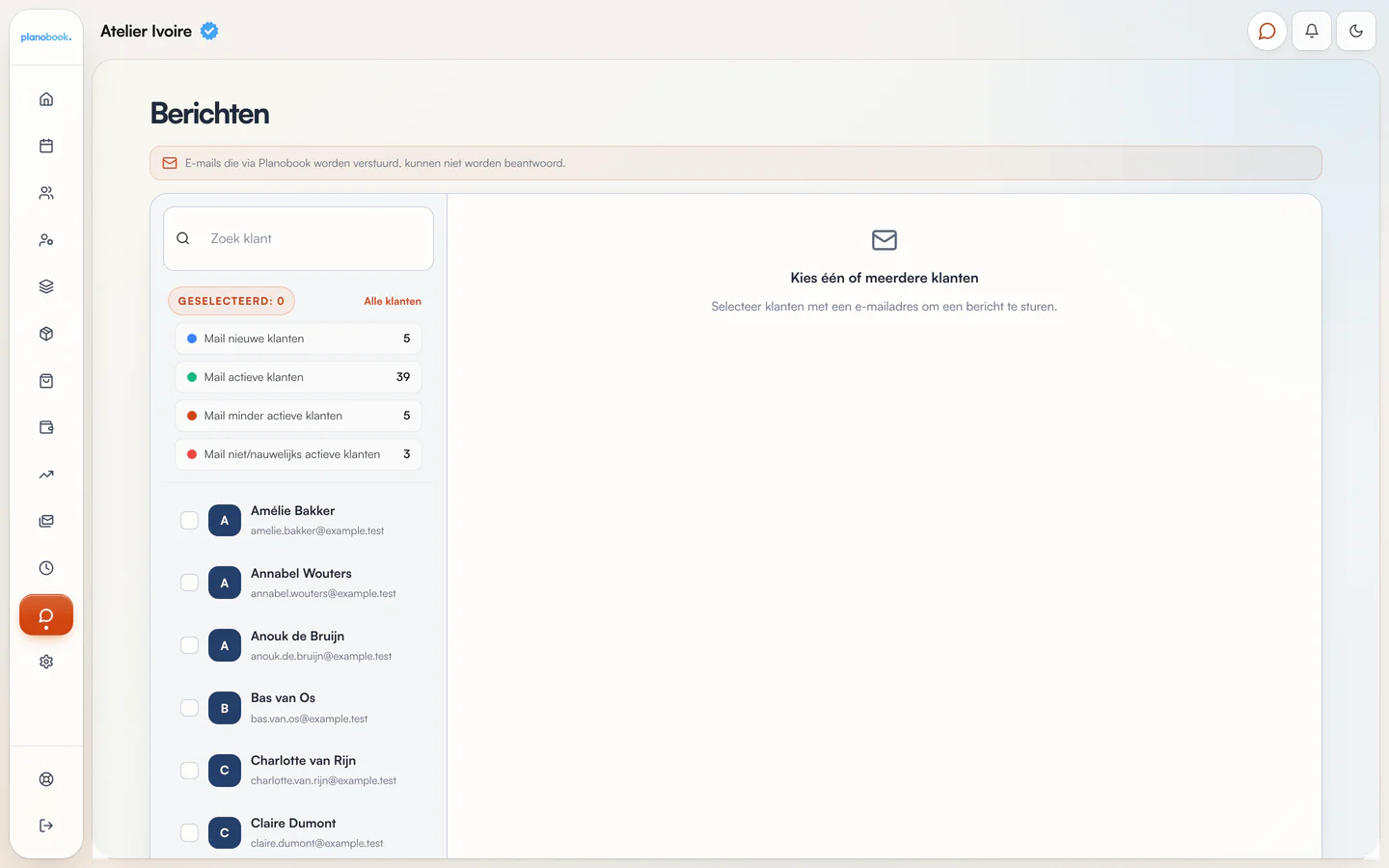The width and height of the screenshot is (1389, 868).
Task: Click the Claire Dumont avatar letter C
Action: pos(225,833)
